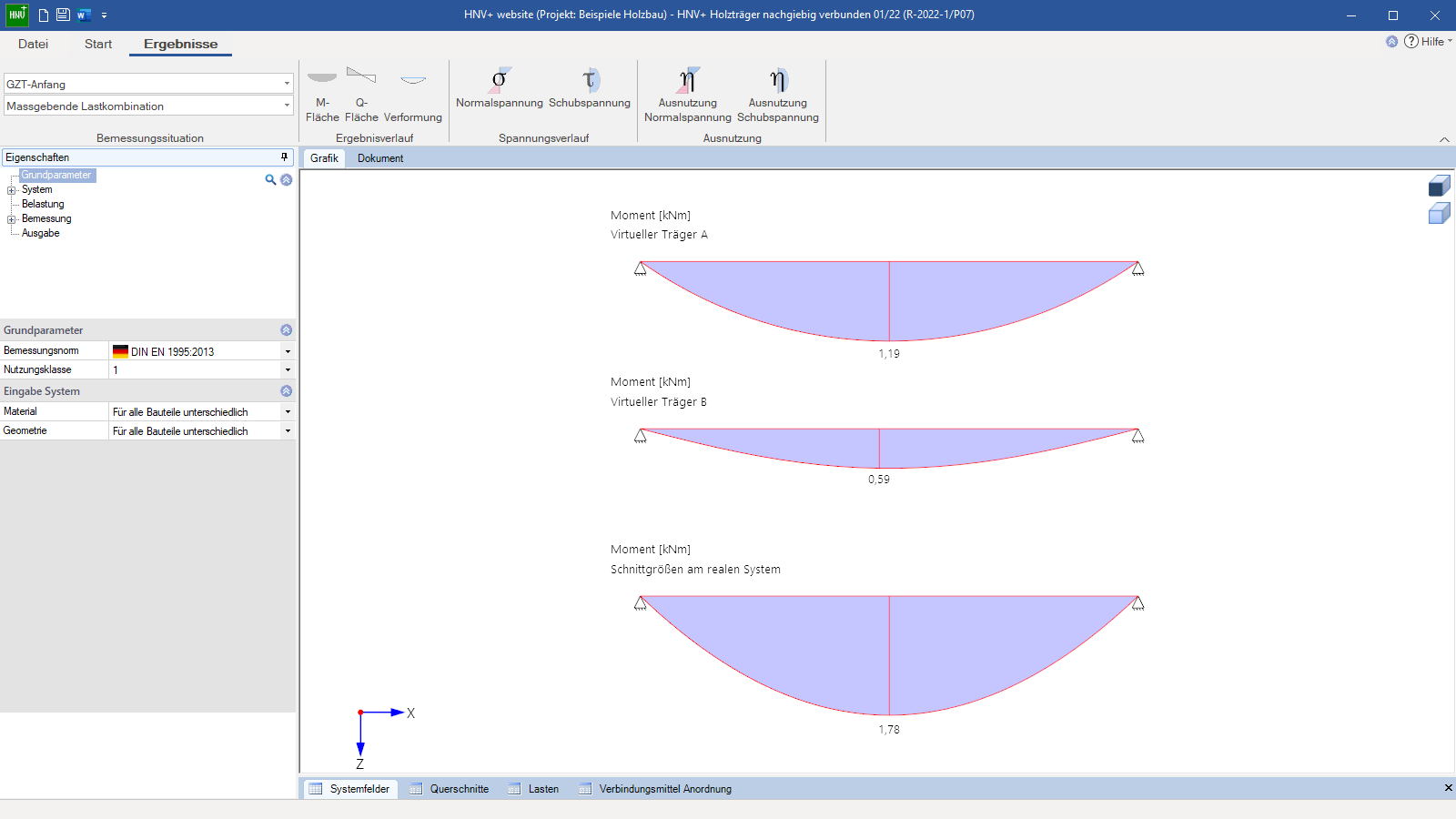Collapse the ribbon with the chevron
Screen dimensions: 1456x819
(x=1444, y=139)
